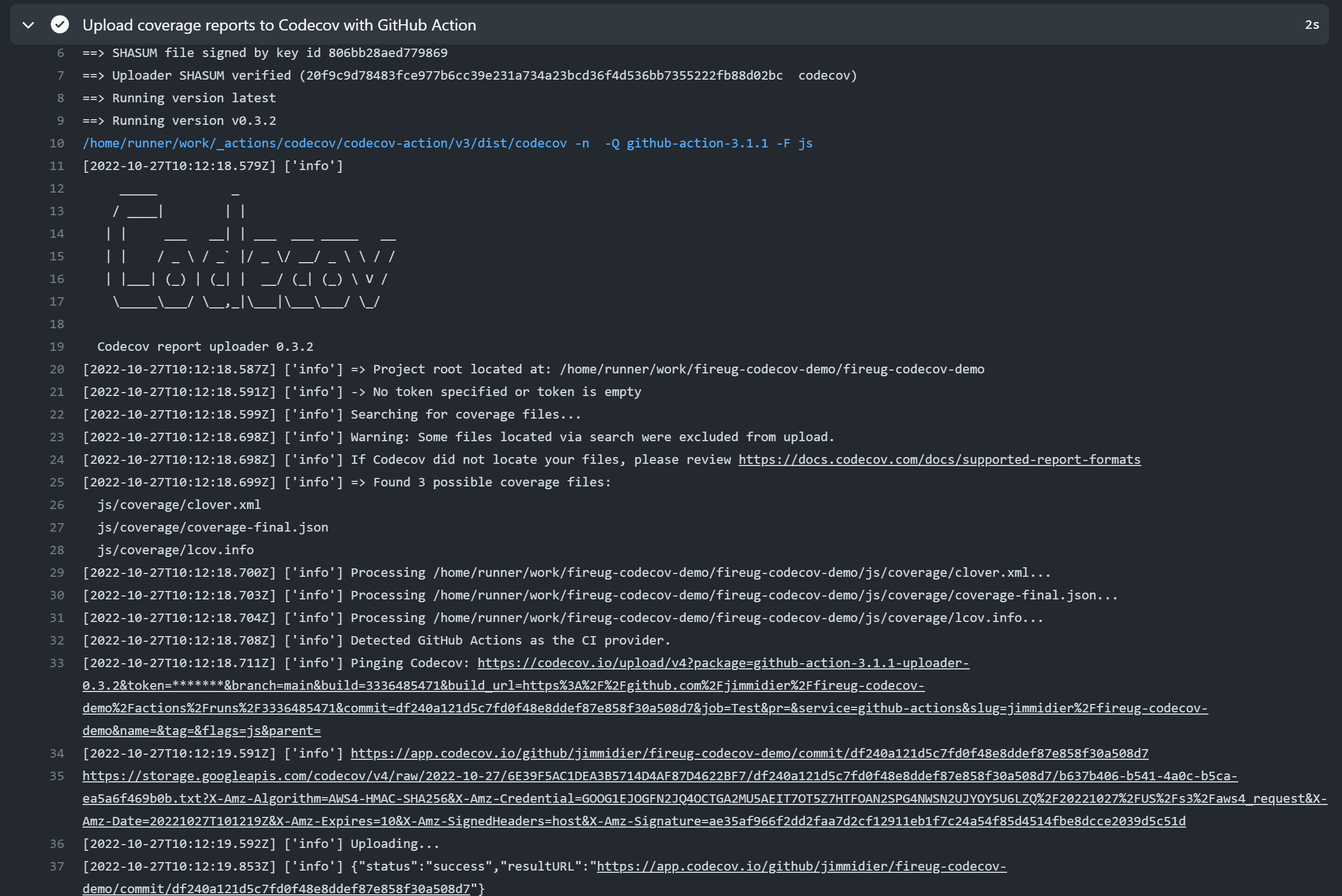Click the 2s duration label
This screenshot has height=896, width=1342.
click(x=1311, y=24)
